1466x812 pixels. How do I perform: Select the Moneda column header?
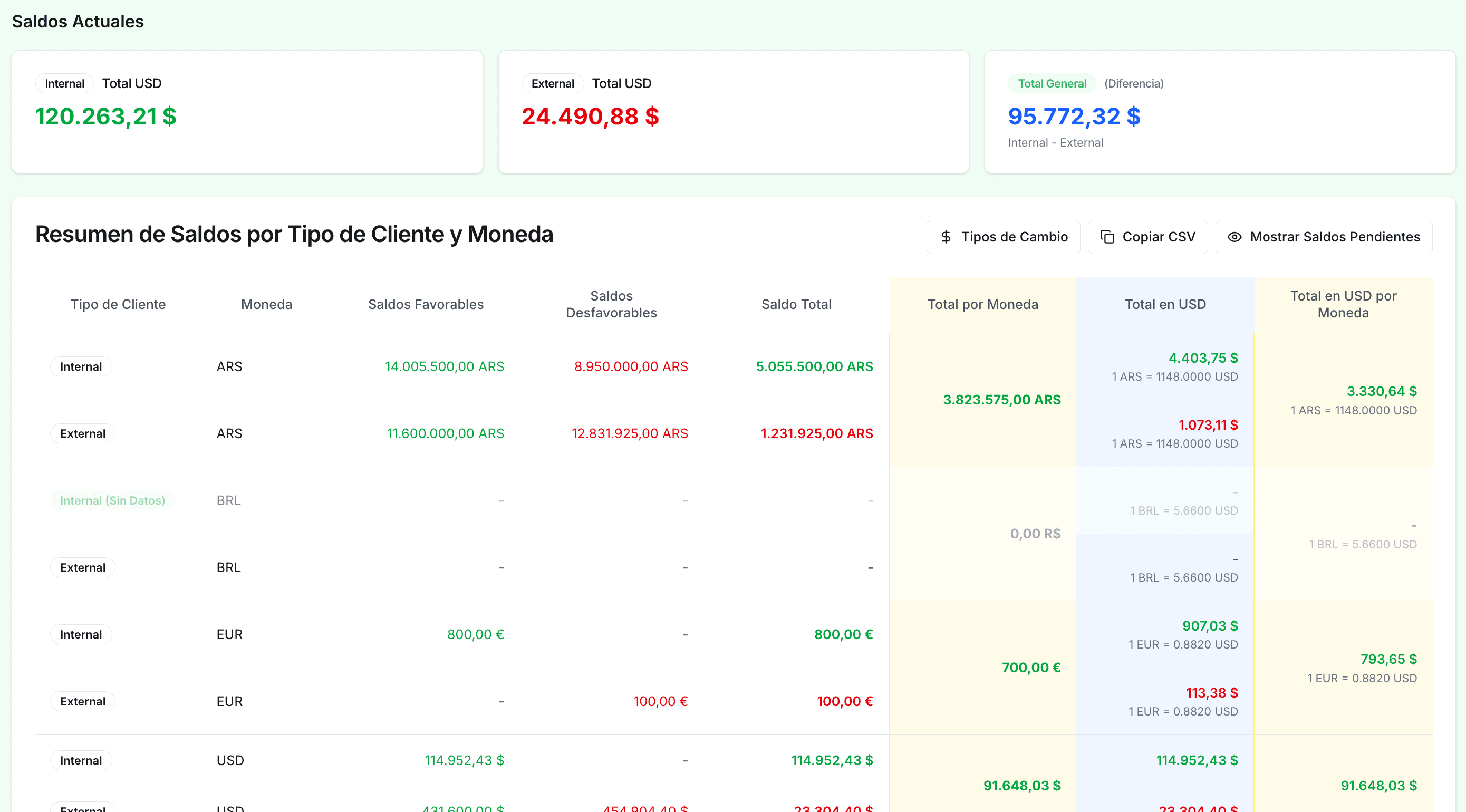[266, 304]
